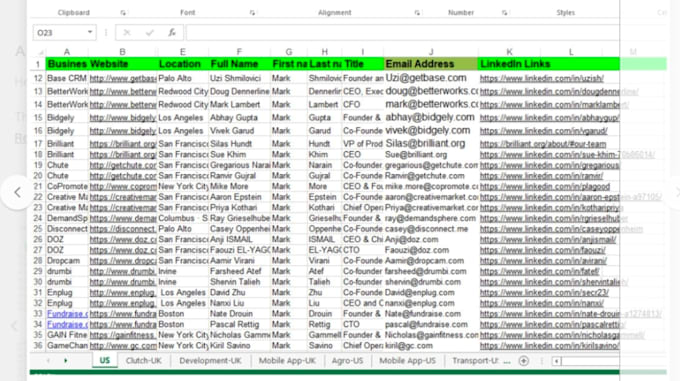Click the Cancel entry X icon
Viewport: 680px width, 381px height.
[127, 33]
